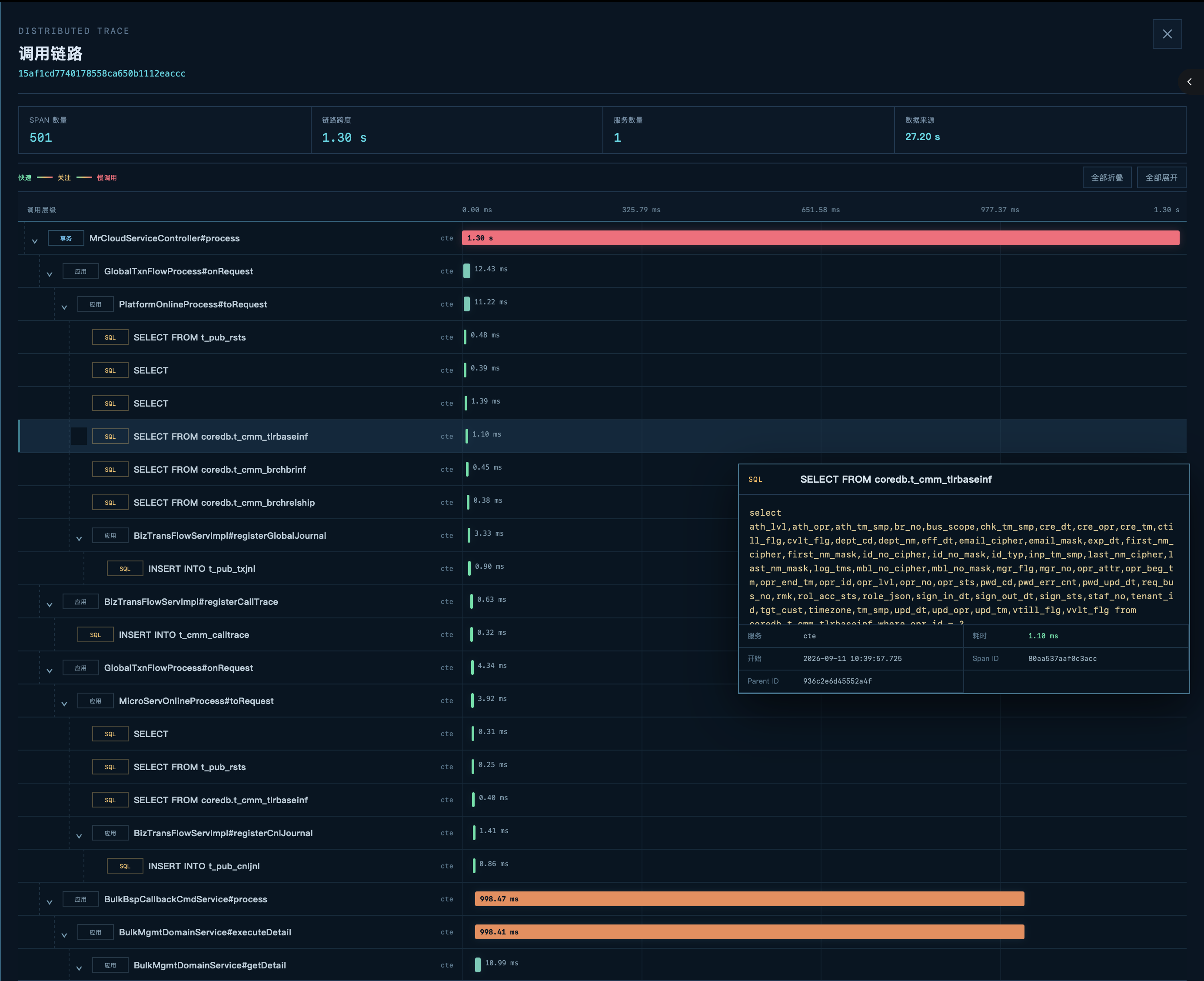1204x981 pixels.
Task: Select row SELECT FROM coredb.t_cmm_brchbrinf
Action: tap(602, 470)
